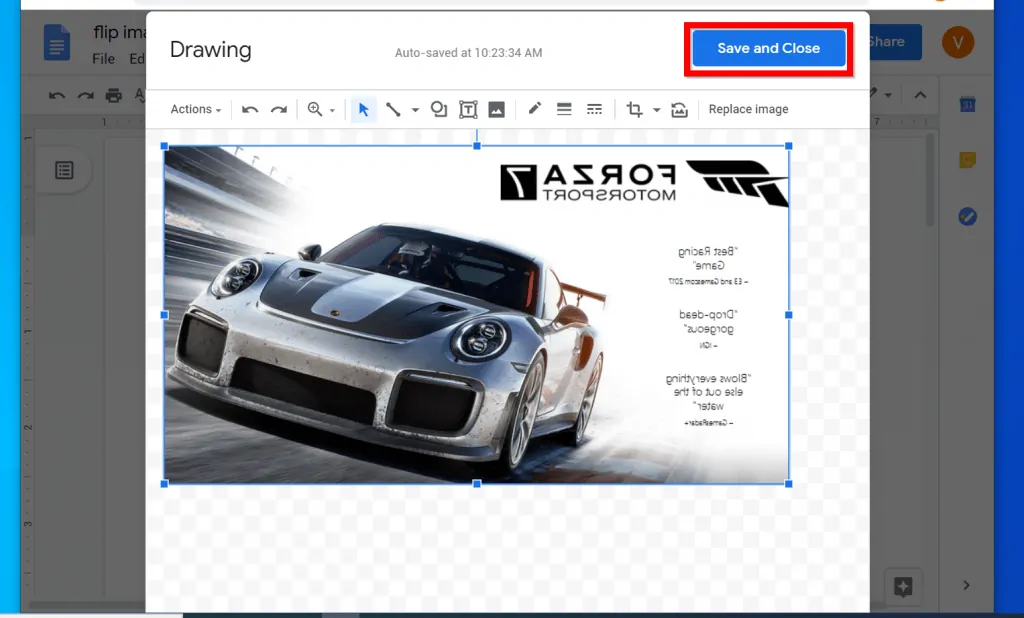The height and width of the screenshot is (618, 1024).
Task: Click the user account avatar V
Action: (958, 42)
